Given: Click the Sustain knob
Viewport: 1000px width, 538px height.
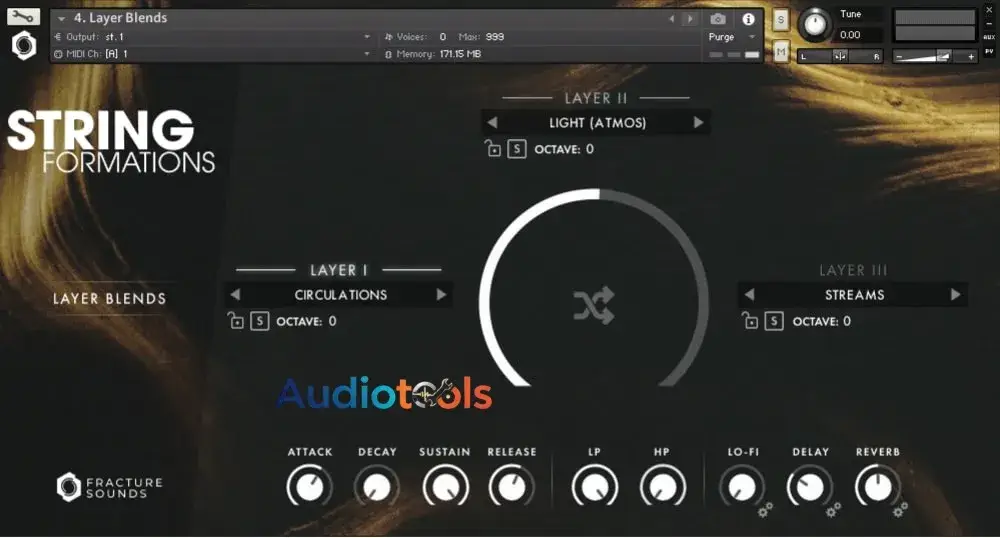Looking at the screenshot, I should click(x=445, y=487).
